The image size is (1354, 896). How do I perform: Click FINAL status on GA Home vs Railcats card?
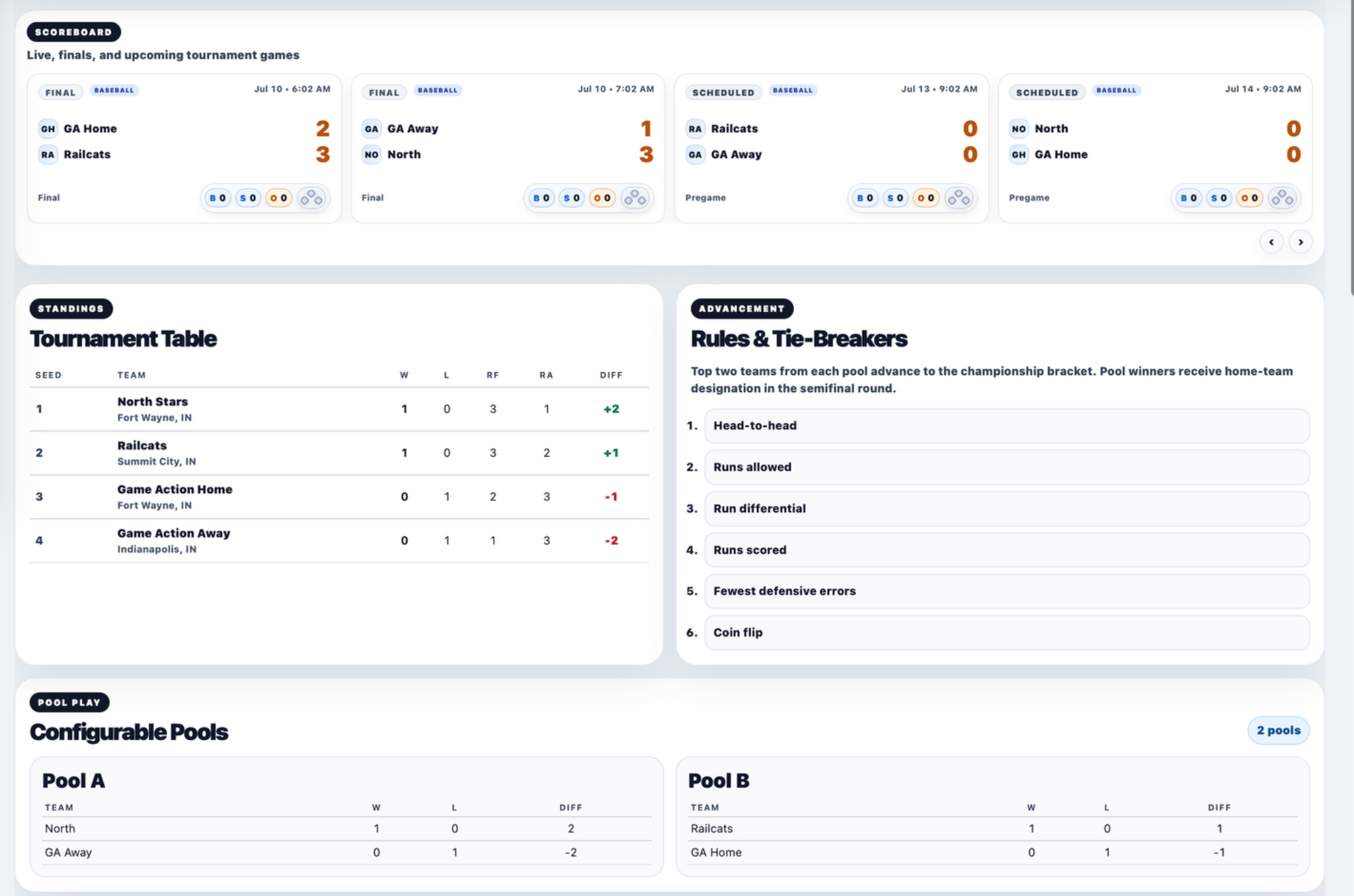click(x=60, y=93)
